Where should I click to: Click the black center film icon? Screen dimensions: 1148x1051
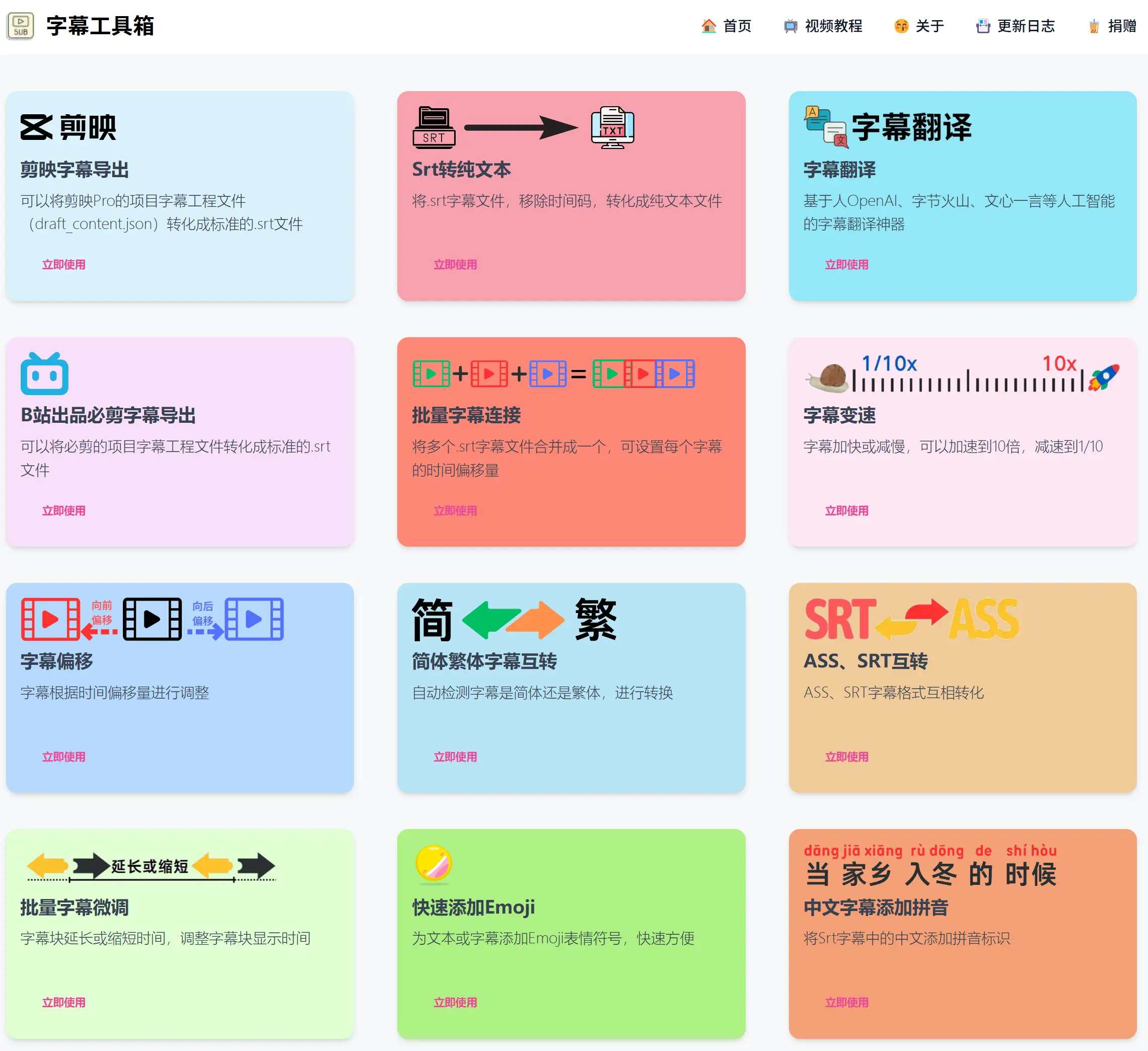pos(153,620)
